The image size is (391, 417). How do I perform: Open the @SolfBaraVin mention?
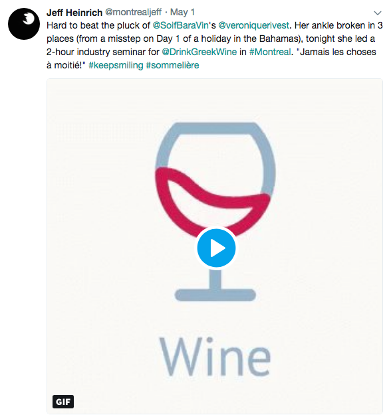point(180,25)
